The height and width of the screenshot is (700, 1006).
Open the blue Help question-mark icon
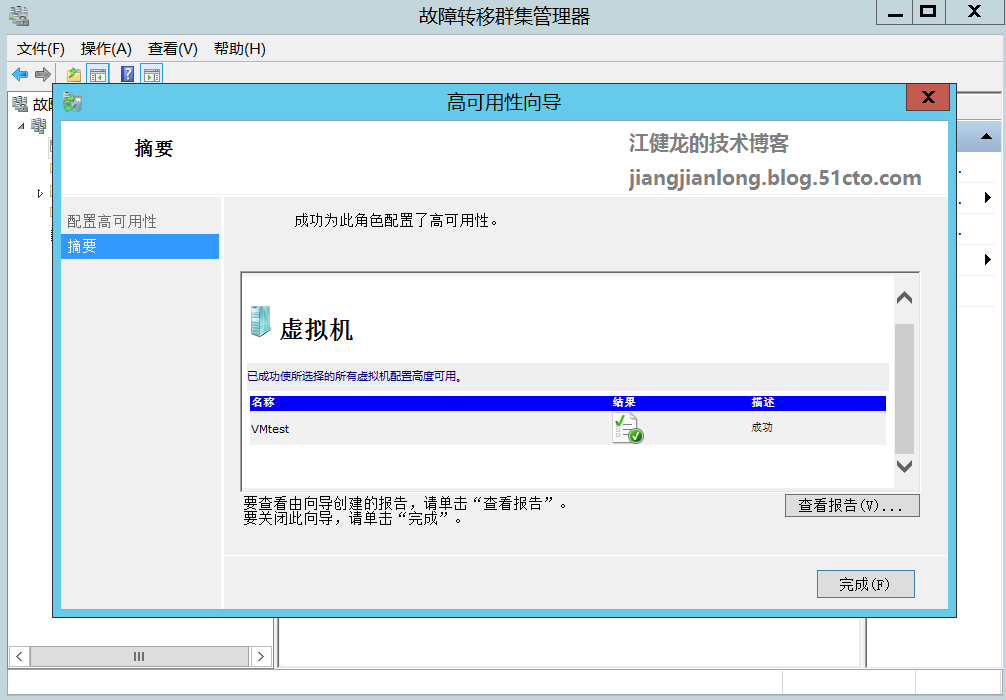click(128, 74)
